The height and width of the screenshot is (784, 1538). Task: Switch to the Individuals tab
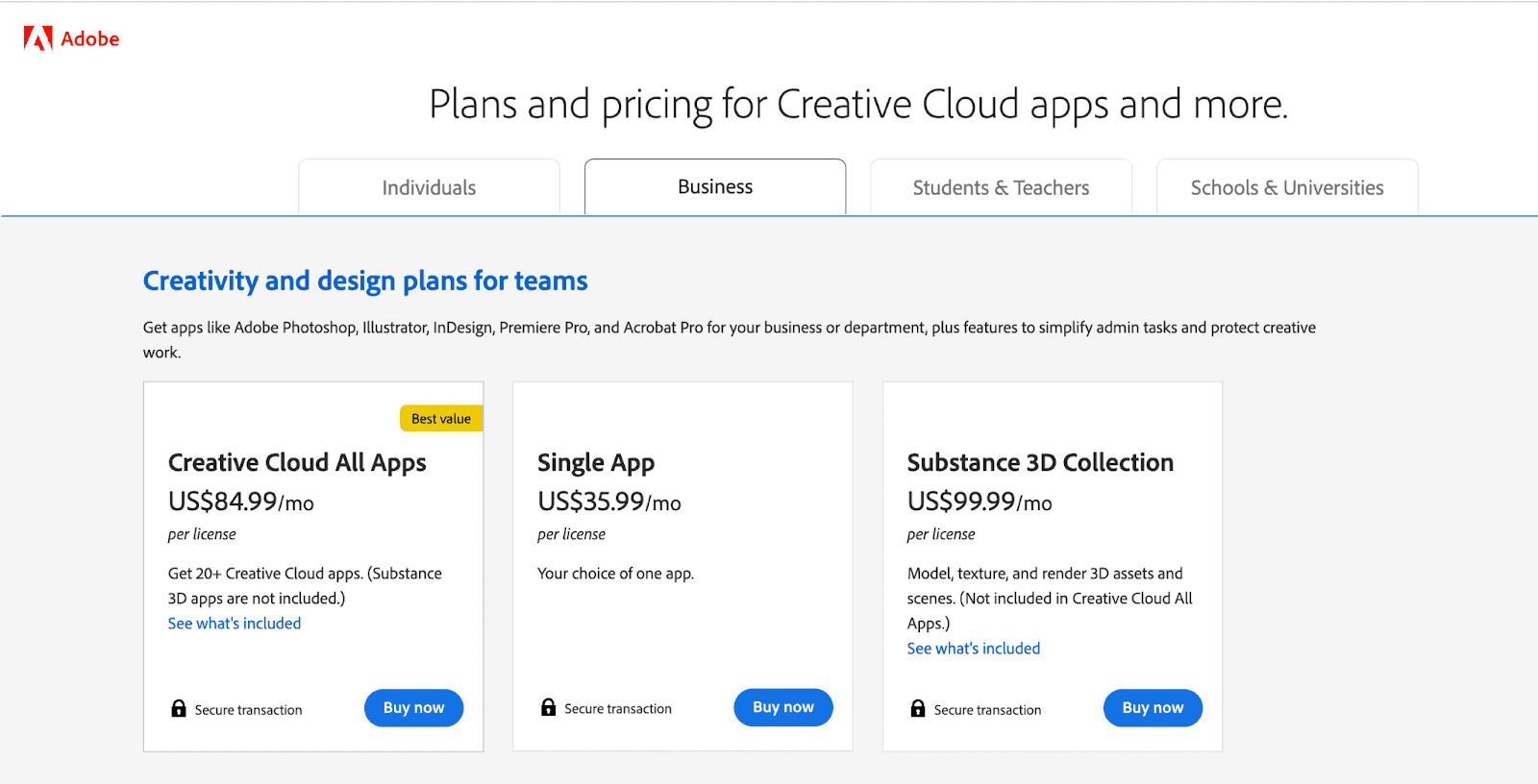pyautogui.click(x=429, y=187)
